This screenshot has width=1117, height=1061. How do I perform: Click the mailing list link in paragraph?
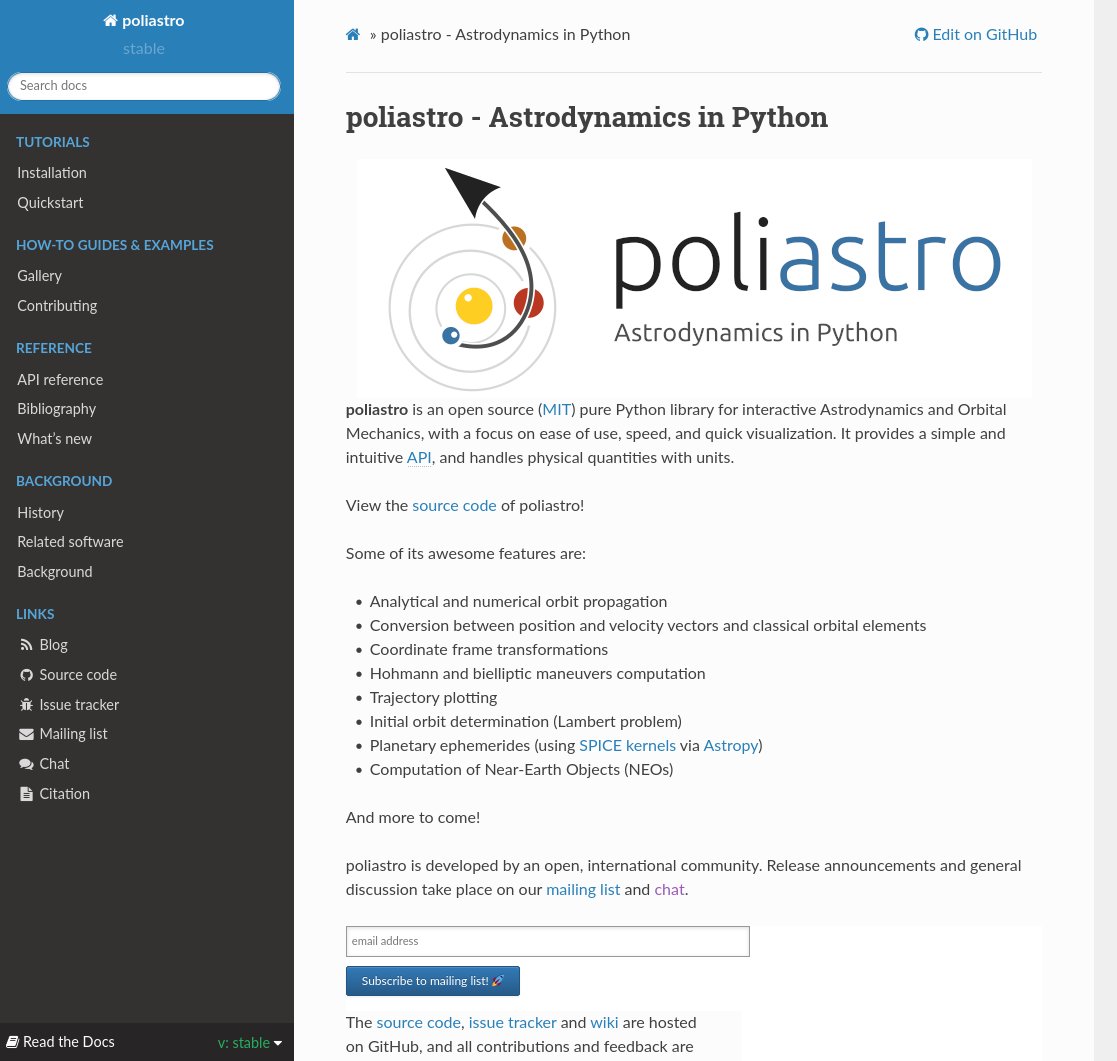tap(583, 889)
